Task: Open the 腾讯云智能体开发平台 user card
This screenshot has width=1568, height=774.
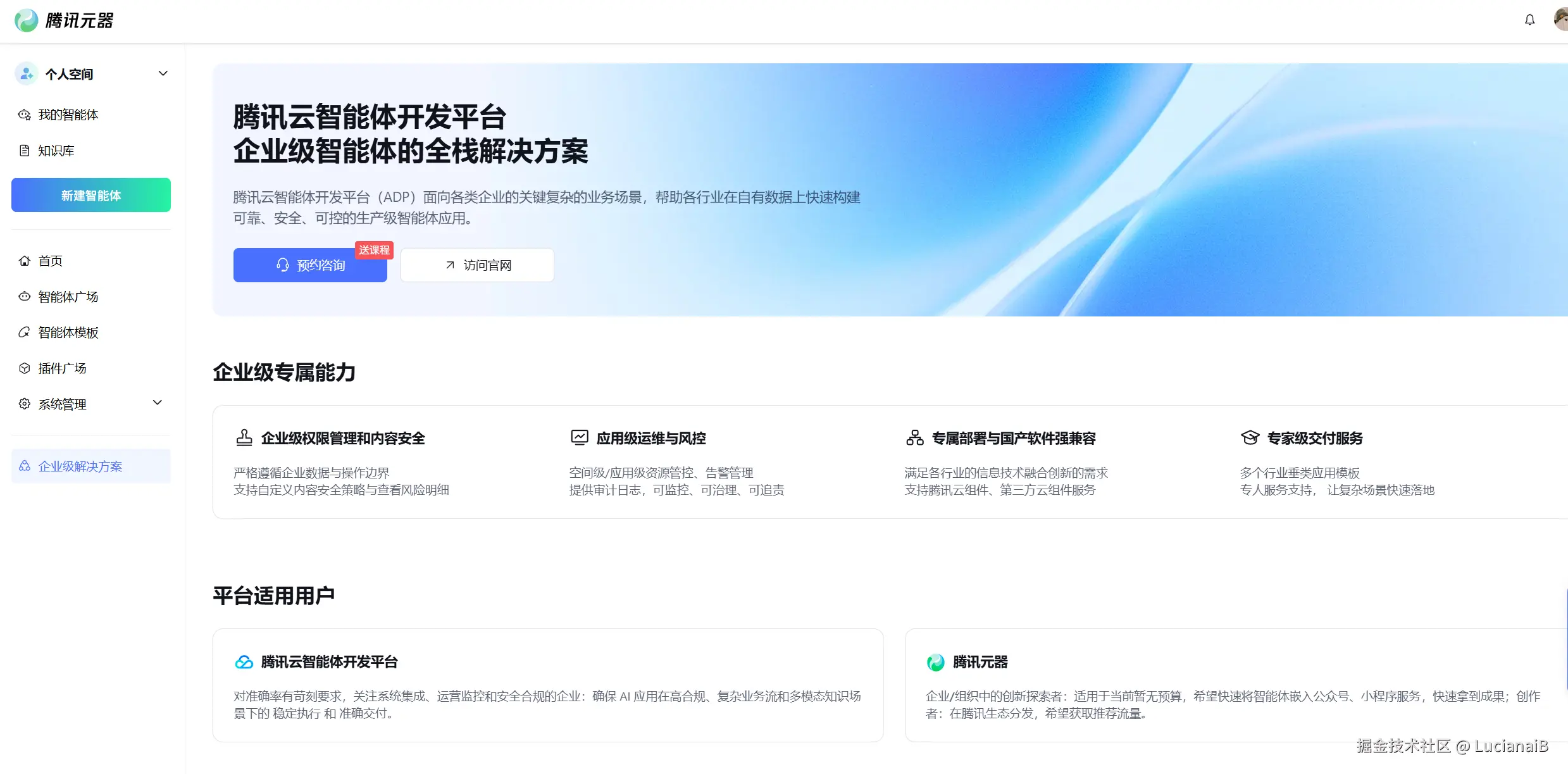Action: (548, 685)
